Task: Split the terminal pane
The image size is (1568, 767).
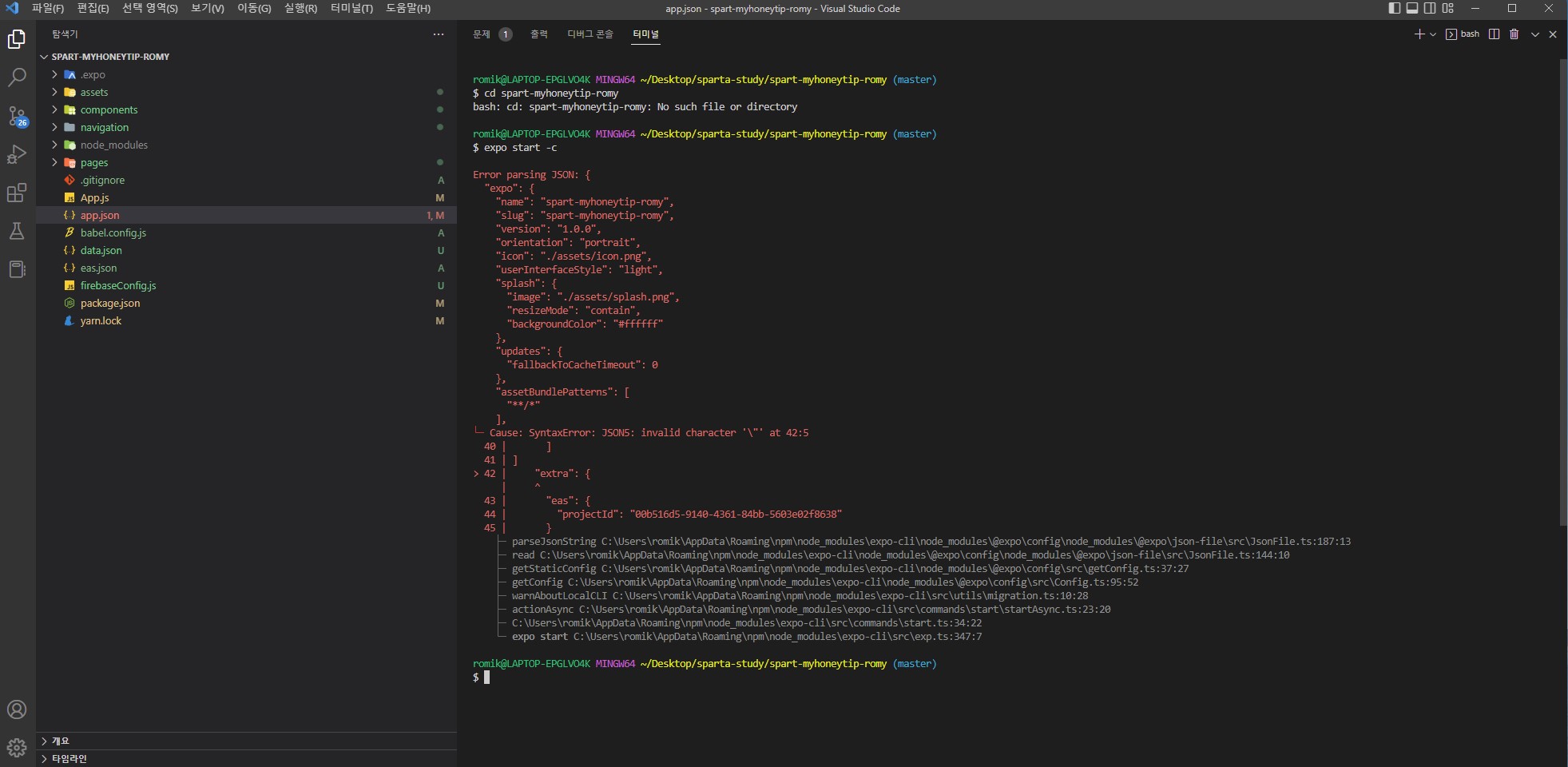Action: pos(1494,34)
